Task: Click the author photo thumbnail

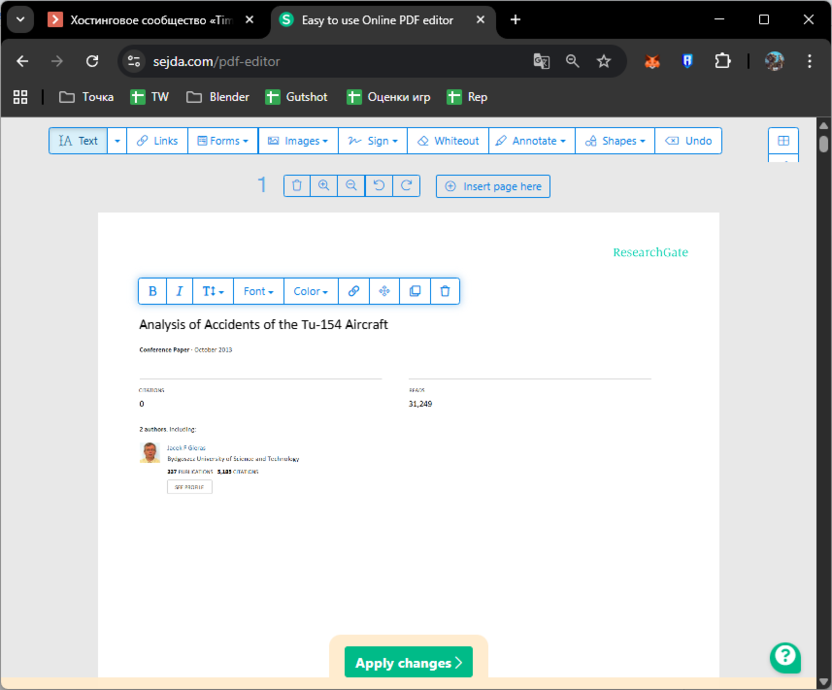Action: [150, 453]
